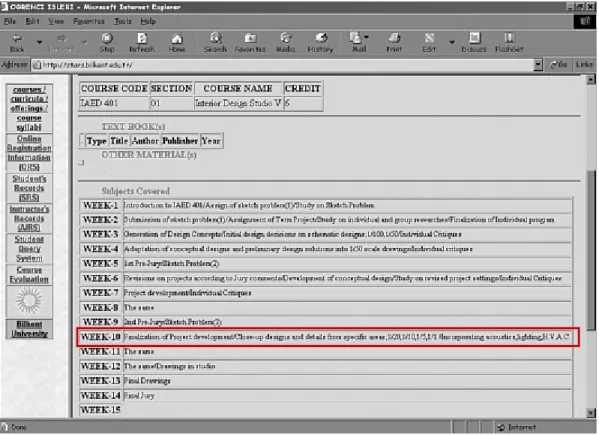Click the Go button beside address bar

pos(559,65)
